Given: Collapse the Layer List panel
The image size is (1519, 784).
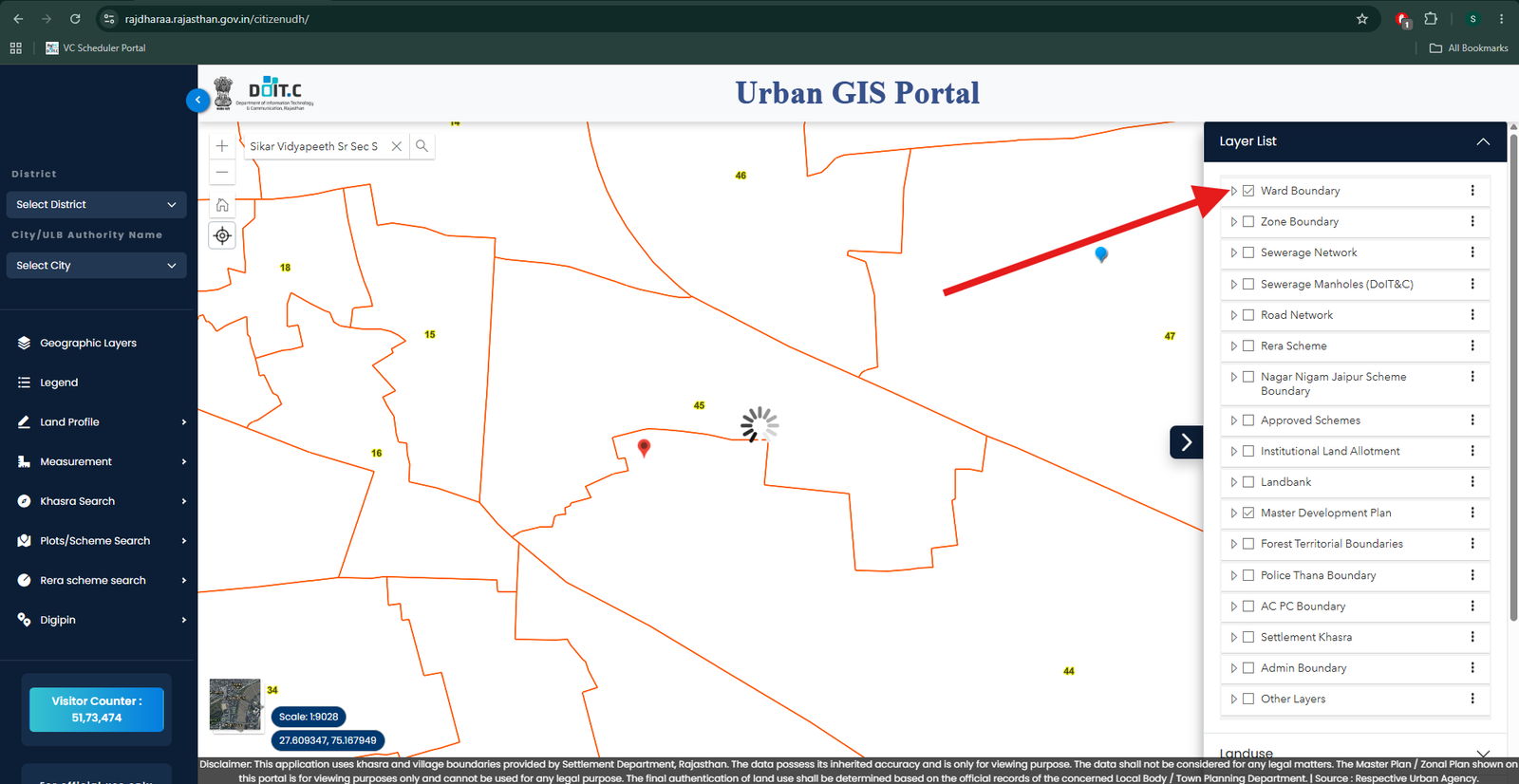Looking at the screenshot, I should [x=1483, y=141].
